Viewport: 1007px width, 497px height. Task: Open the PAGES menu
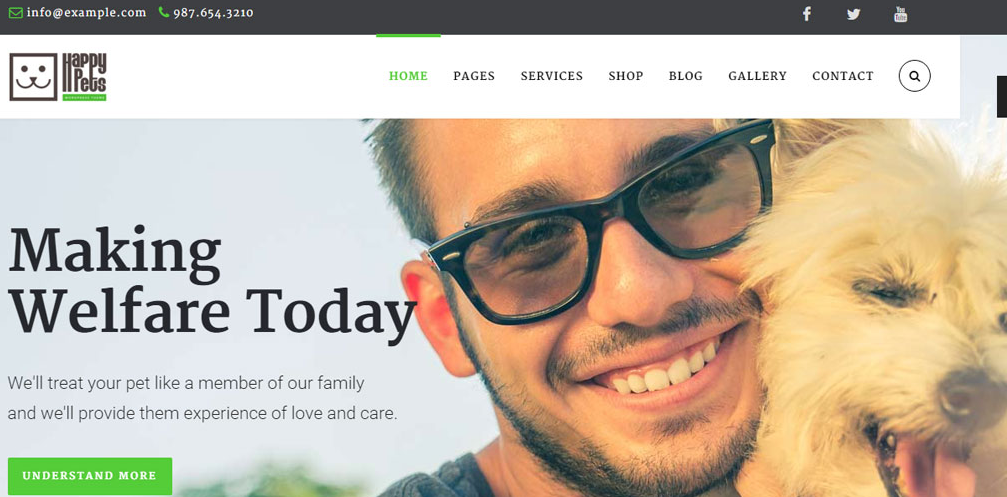click(x=474, y=76)
